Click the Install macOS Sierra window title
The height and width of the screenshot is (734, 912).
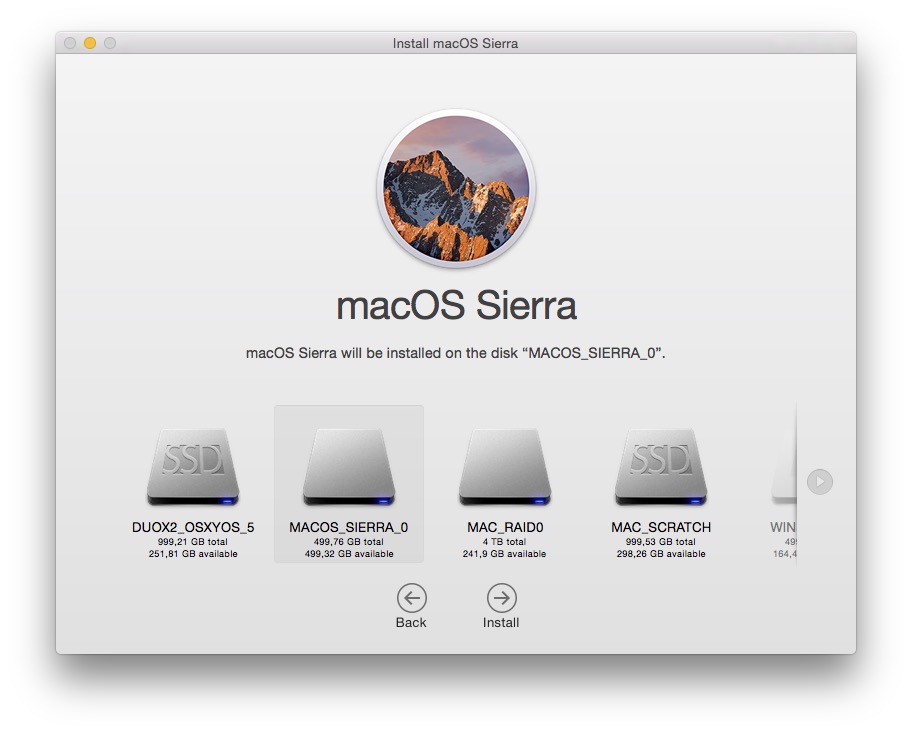pyautogui.click(x=455, y=44)
